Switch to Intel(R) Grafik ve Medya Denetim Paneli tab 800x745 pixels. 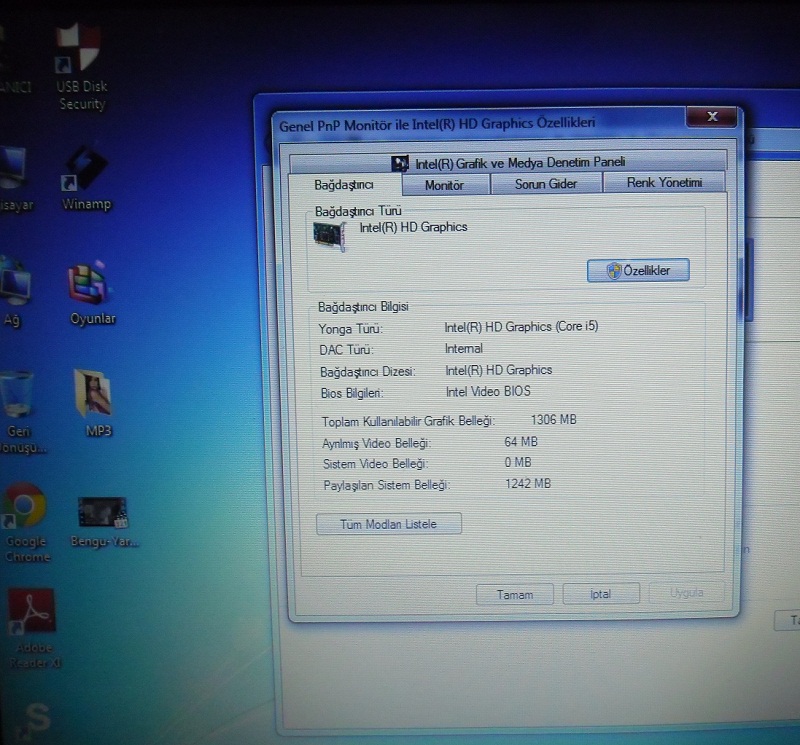(508, 163)
